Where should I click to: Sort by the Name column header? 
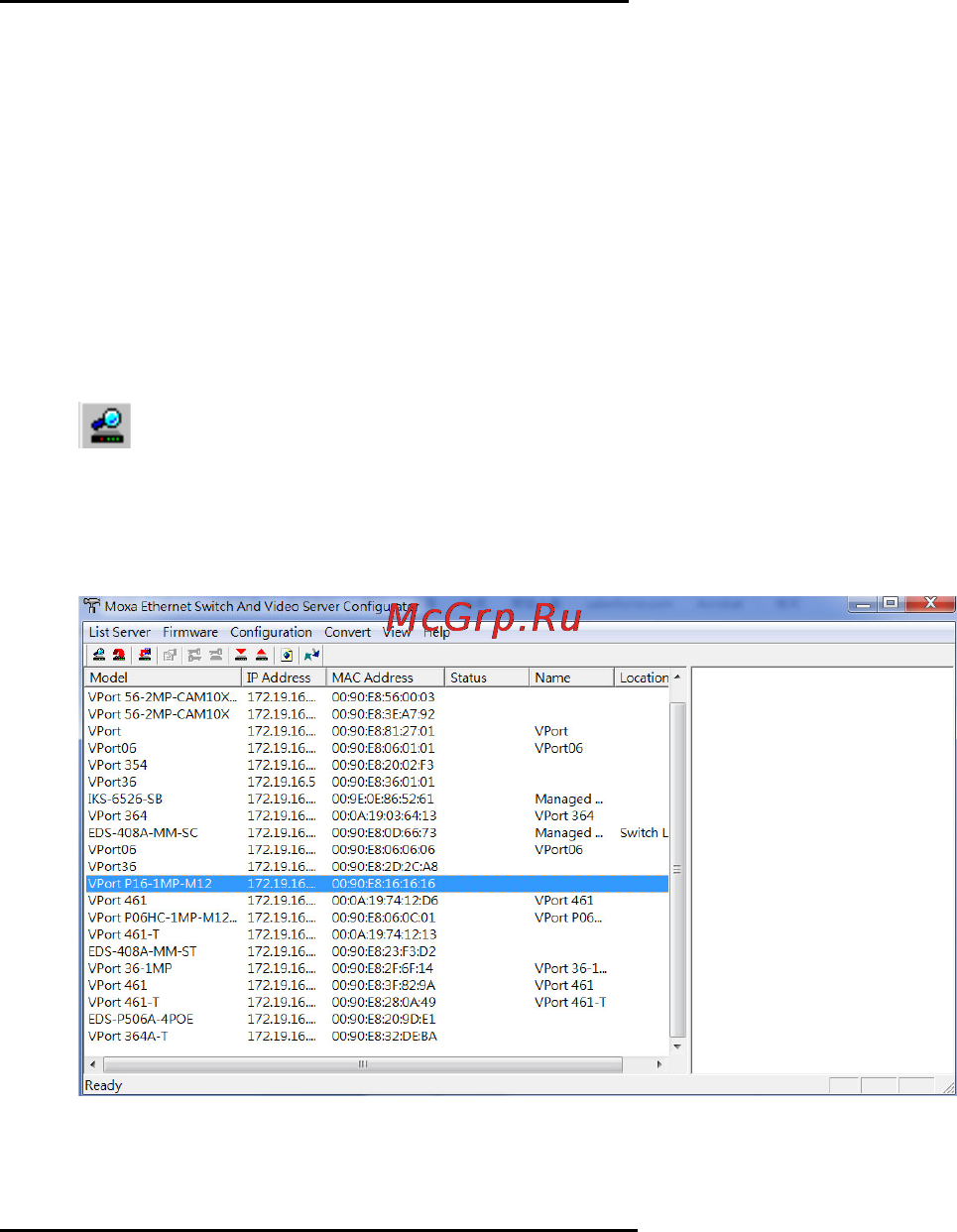[x=571, y=678]
